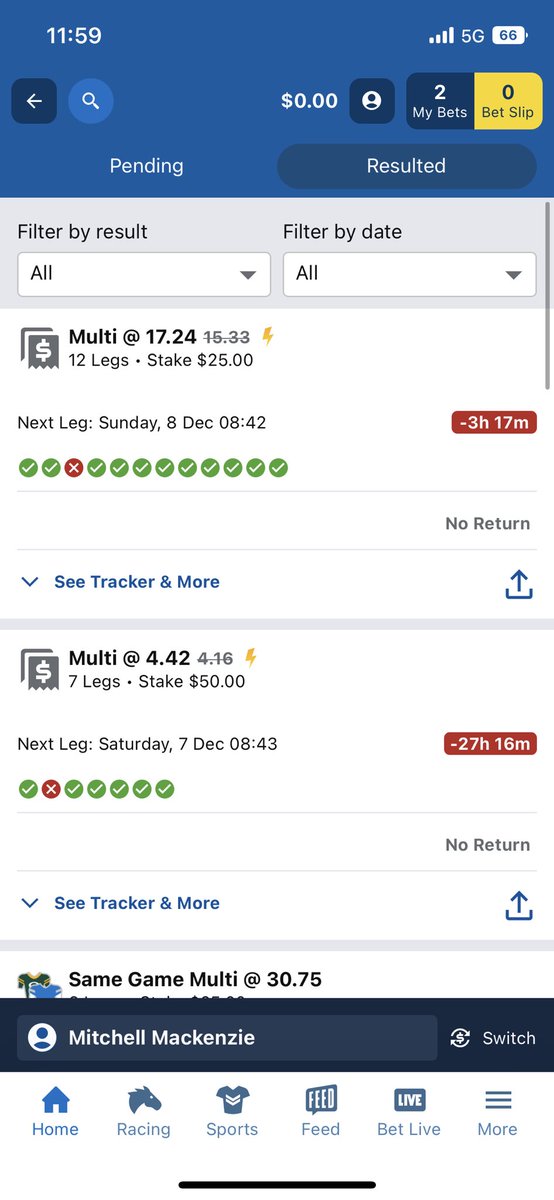Open the search magnifier icon
This screenshot has height=1200, width=554.
click(x=91, y=101)
